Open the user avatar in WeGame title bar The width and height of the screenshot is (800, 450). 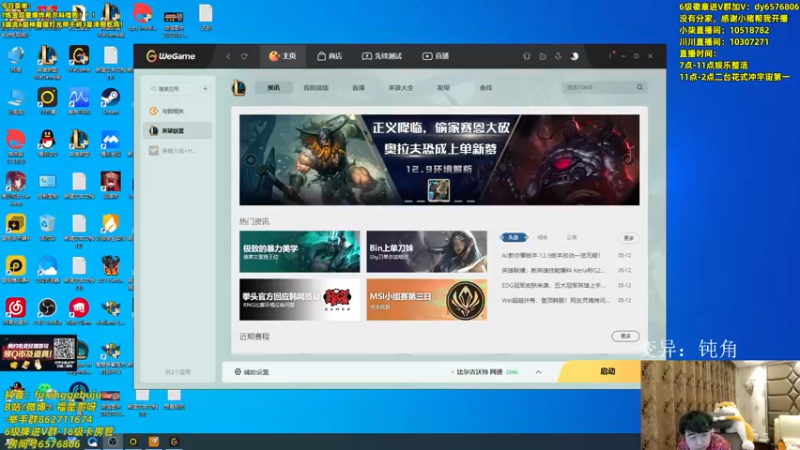point(574,56)
